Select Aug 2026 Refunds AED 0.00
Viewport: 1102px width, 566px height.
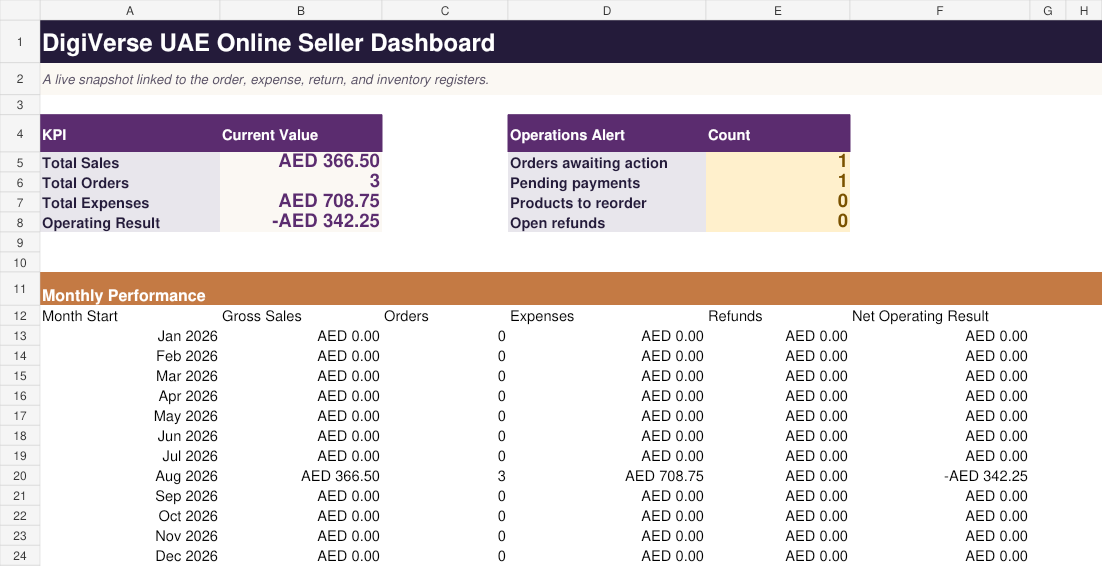click(778, 476)
